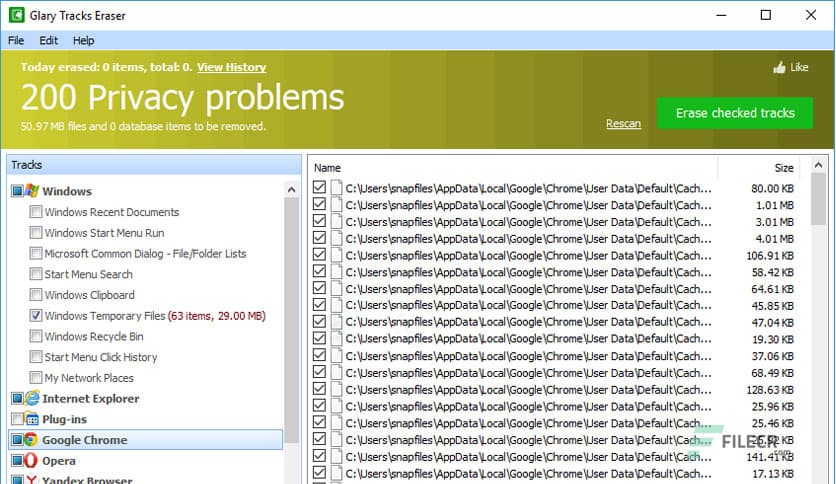
Task: Sort the list by Name column header
Action: tap(327, 168)
